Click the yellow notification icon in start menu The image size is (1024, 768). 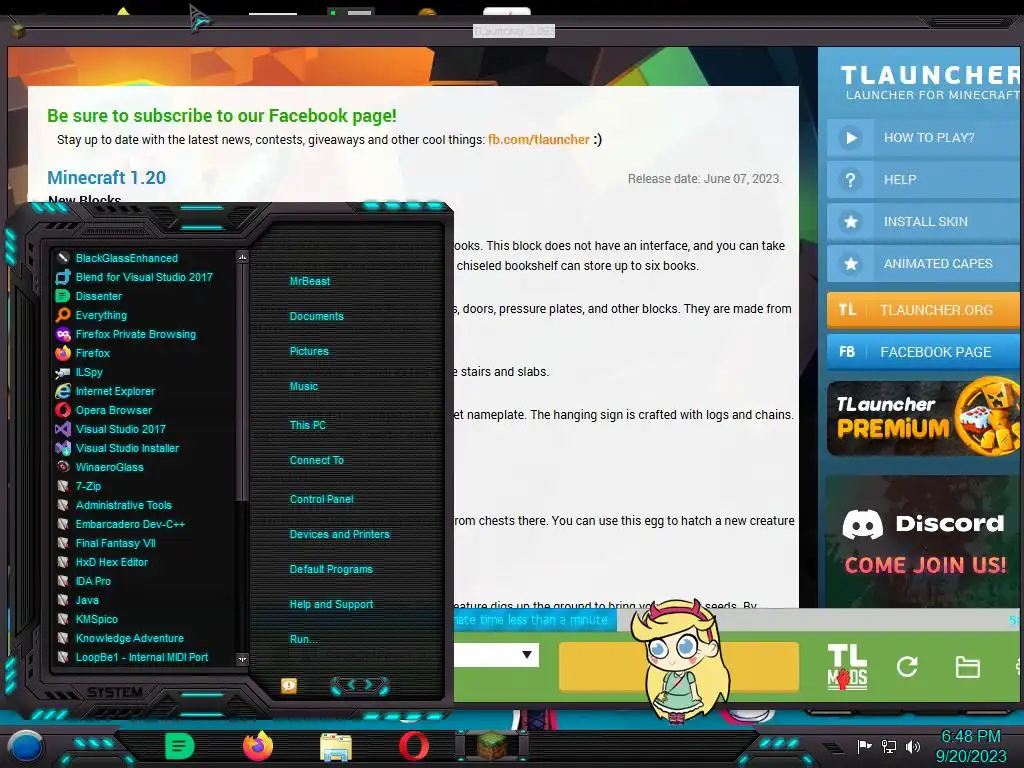(x=289, y=685)
